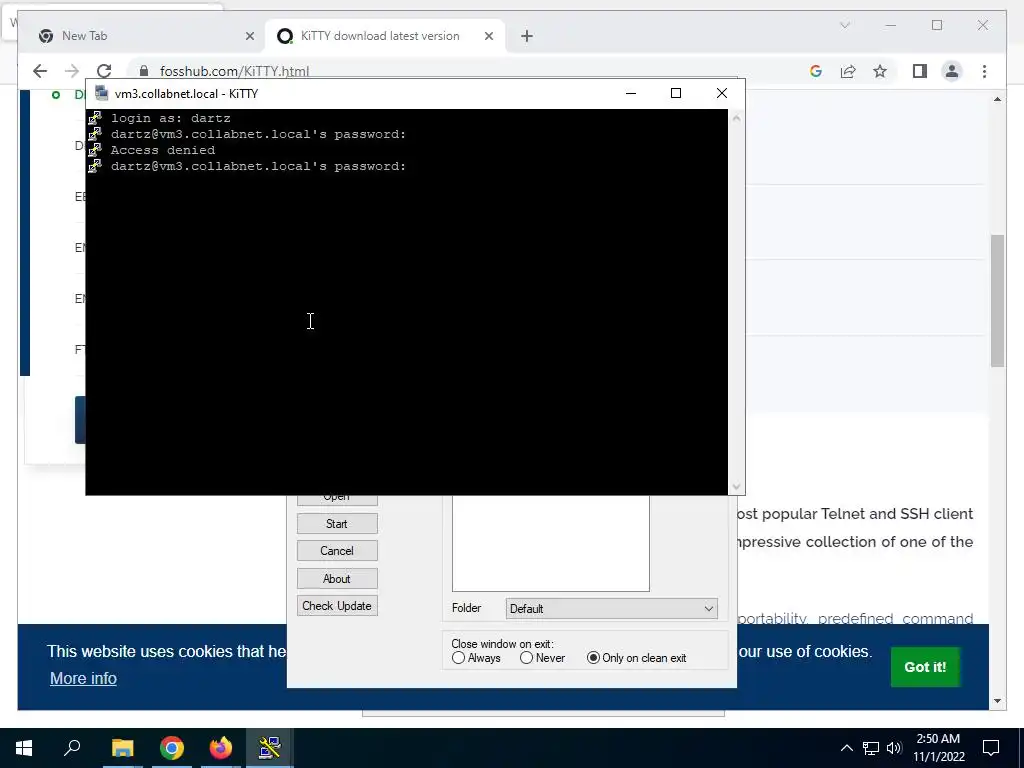1024x768 pixels.
Task: Click inside the KiTTY terminal area
Action: (407, 302)
